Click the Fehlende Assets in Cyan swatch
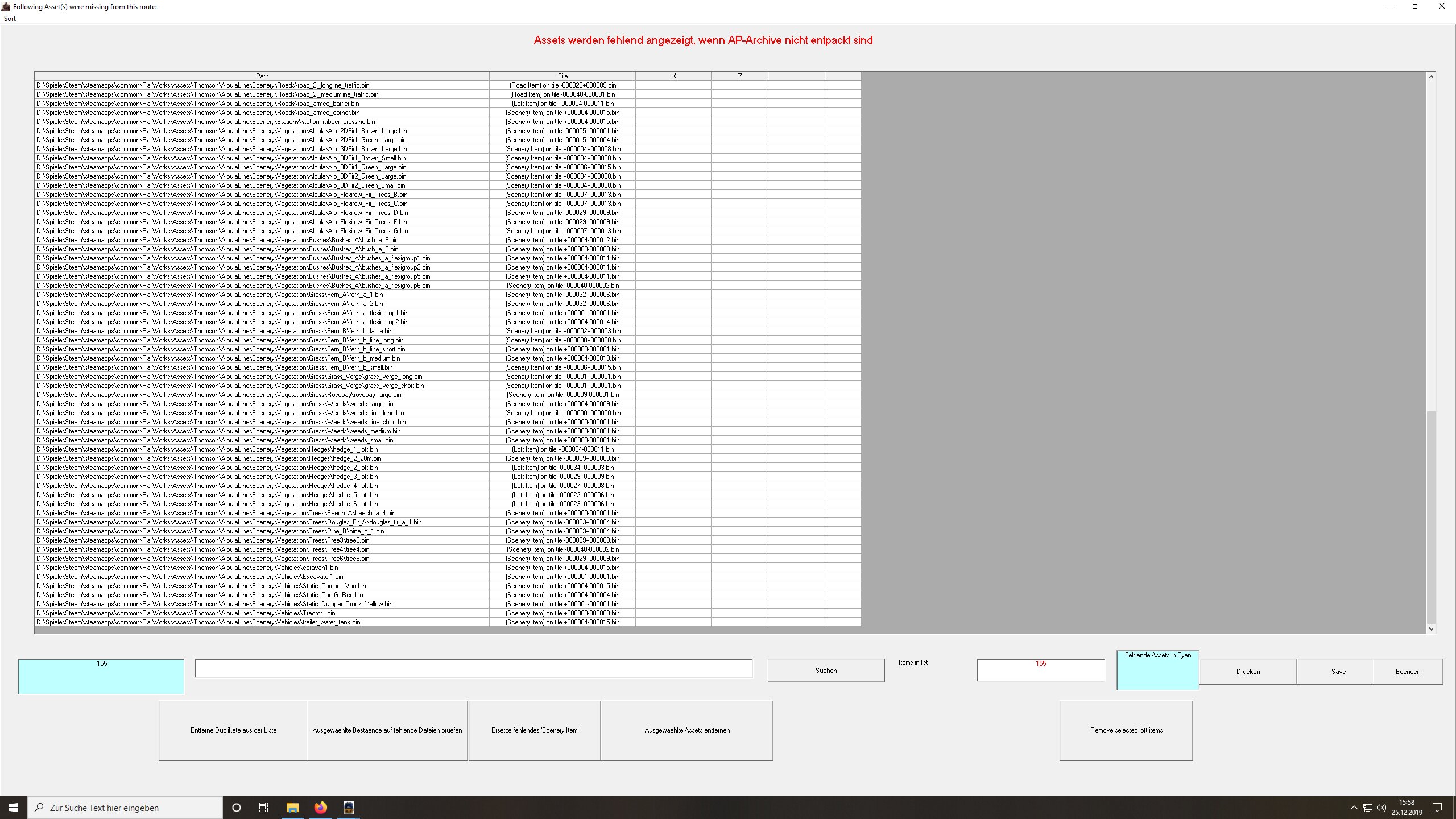1456x819 pixels. (1157, 671)
